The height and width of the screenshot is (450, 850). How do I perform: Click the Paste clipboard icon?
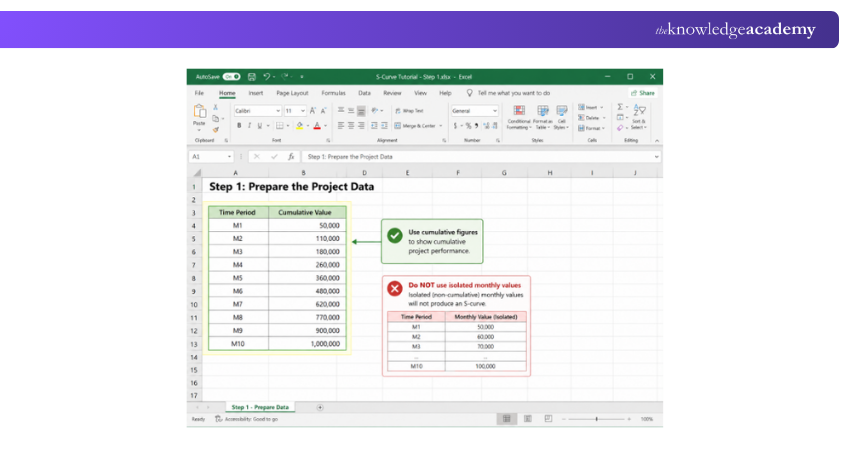tap(199, 111)
